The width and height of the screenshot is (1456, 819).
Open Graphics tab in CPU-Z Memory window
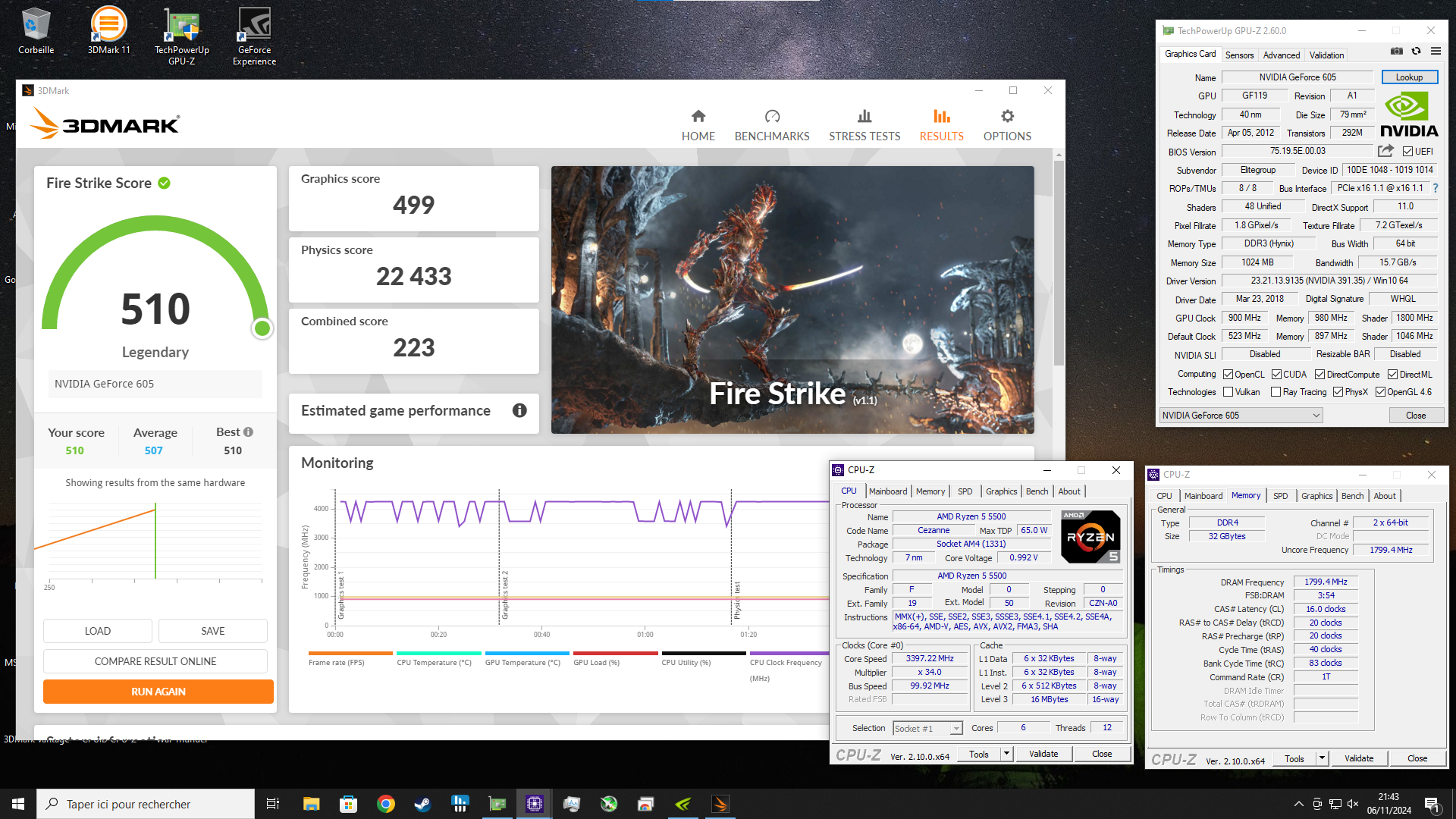pyautogui.click(x=1316, y=496)
